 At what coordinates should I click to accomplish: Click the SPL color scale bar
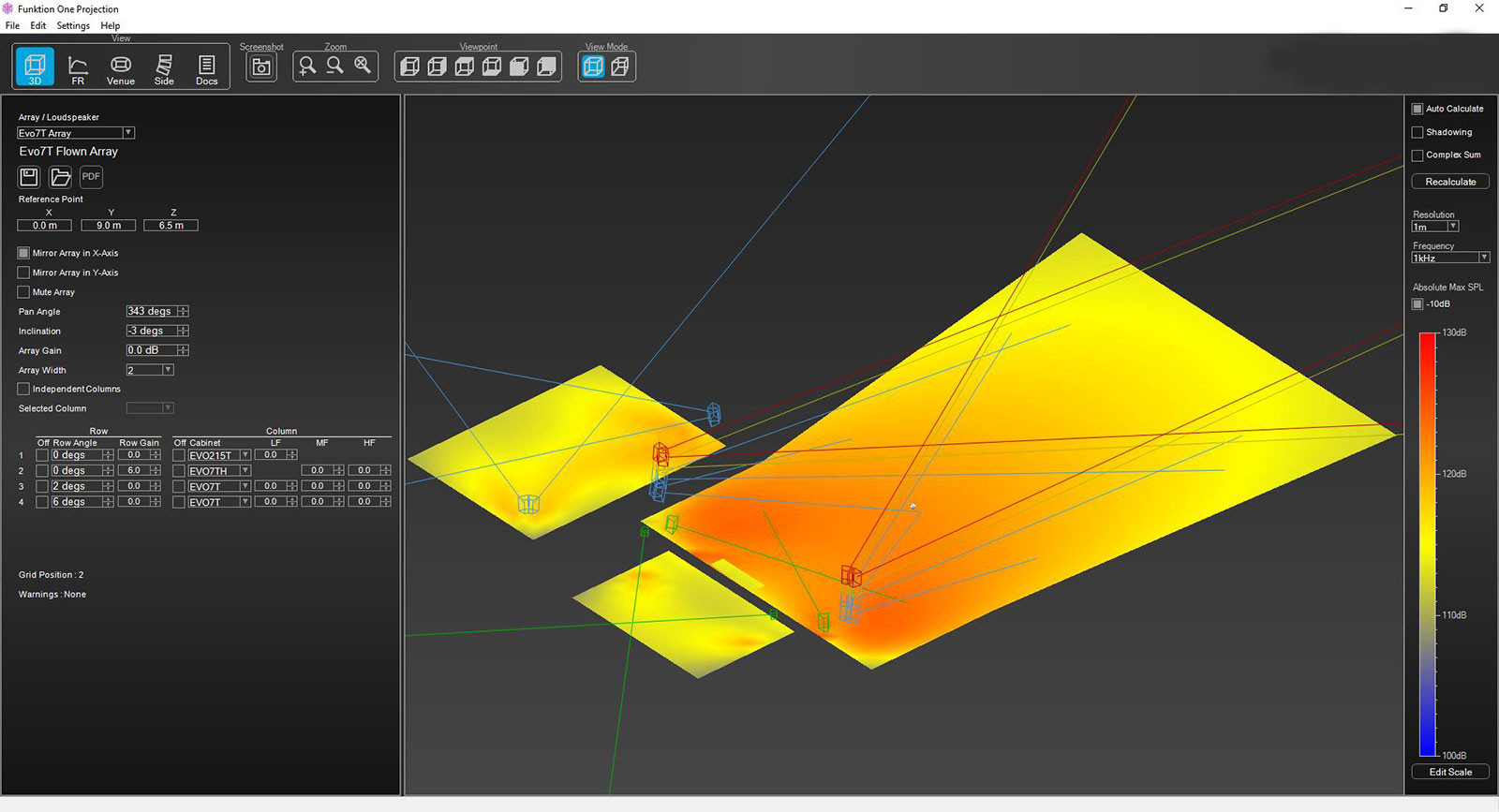(1428, 544)
